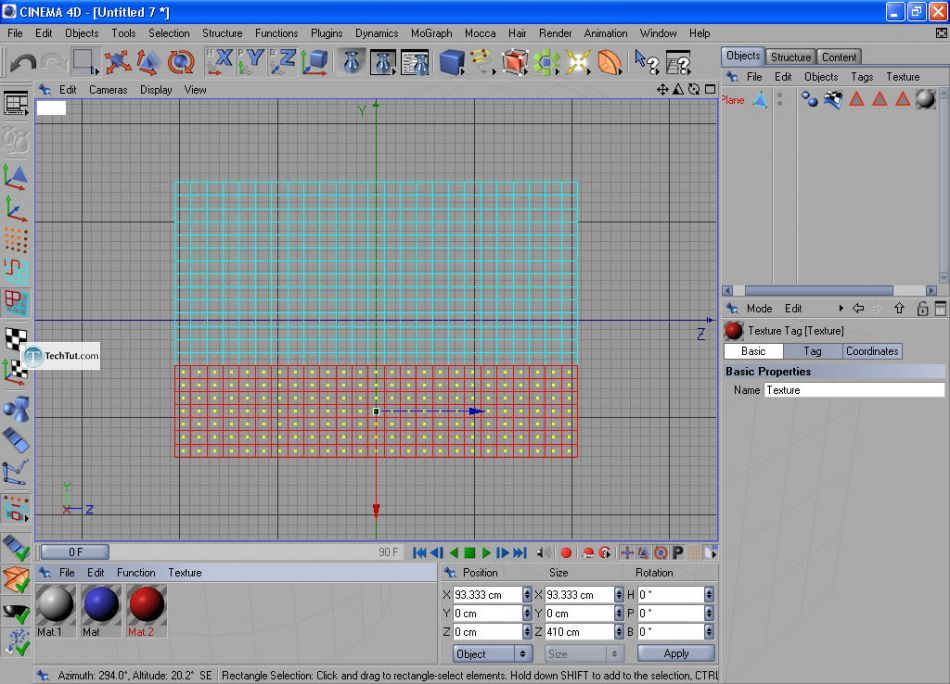This screenshot has height=684, width=950.
Task: Open the Object coordinate mode dropdown
Action: pyautogui.click(x=493, y=654)
